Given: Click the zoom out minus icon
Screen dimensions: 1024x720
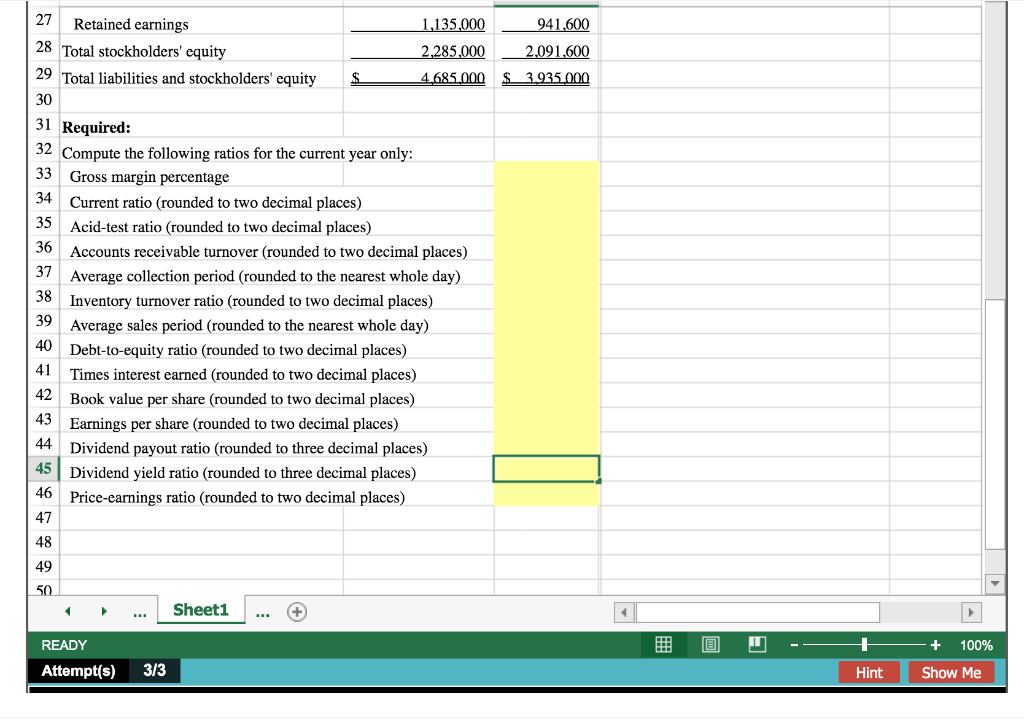Looking at the screenshot, I should pos(793,645).
